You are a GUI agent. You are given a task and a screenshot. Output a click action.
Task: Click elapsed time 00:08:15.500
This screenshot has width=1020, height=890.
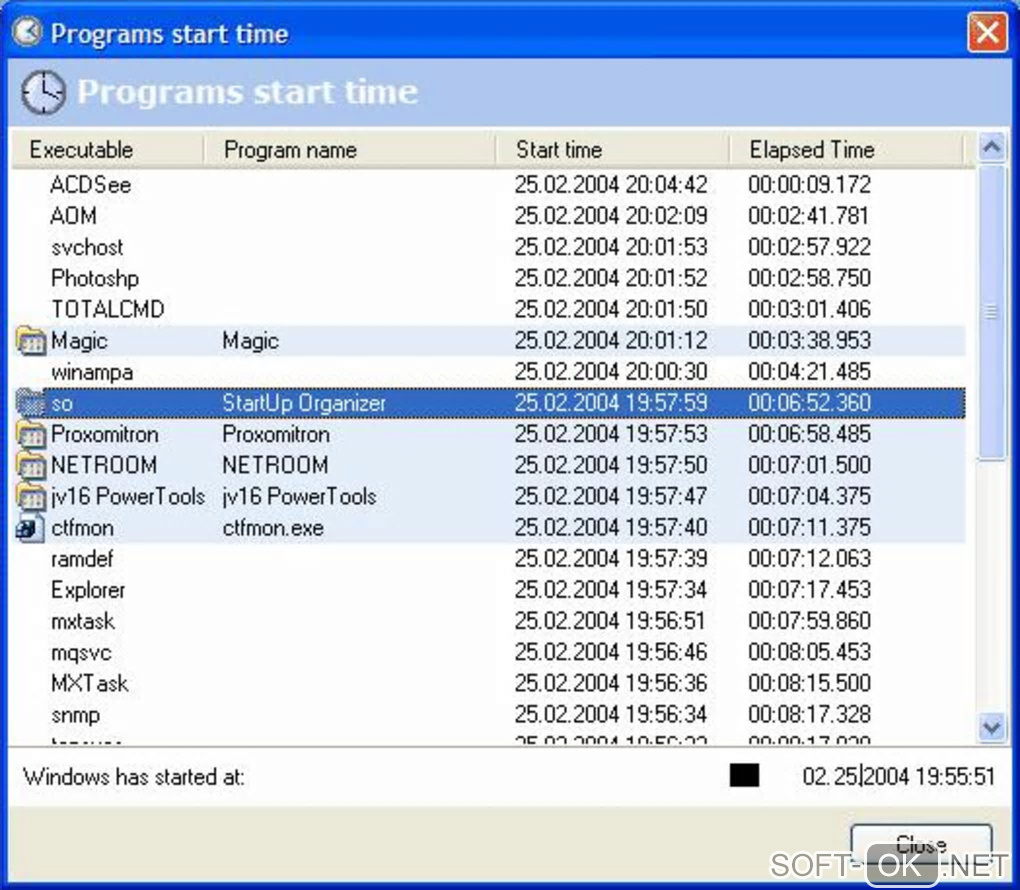point(809,684)
